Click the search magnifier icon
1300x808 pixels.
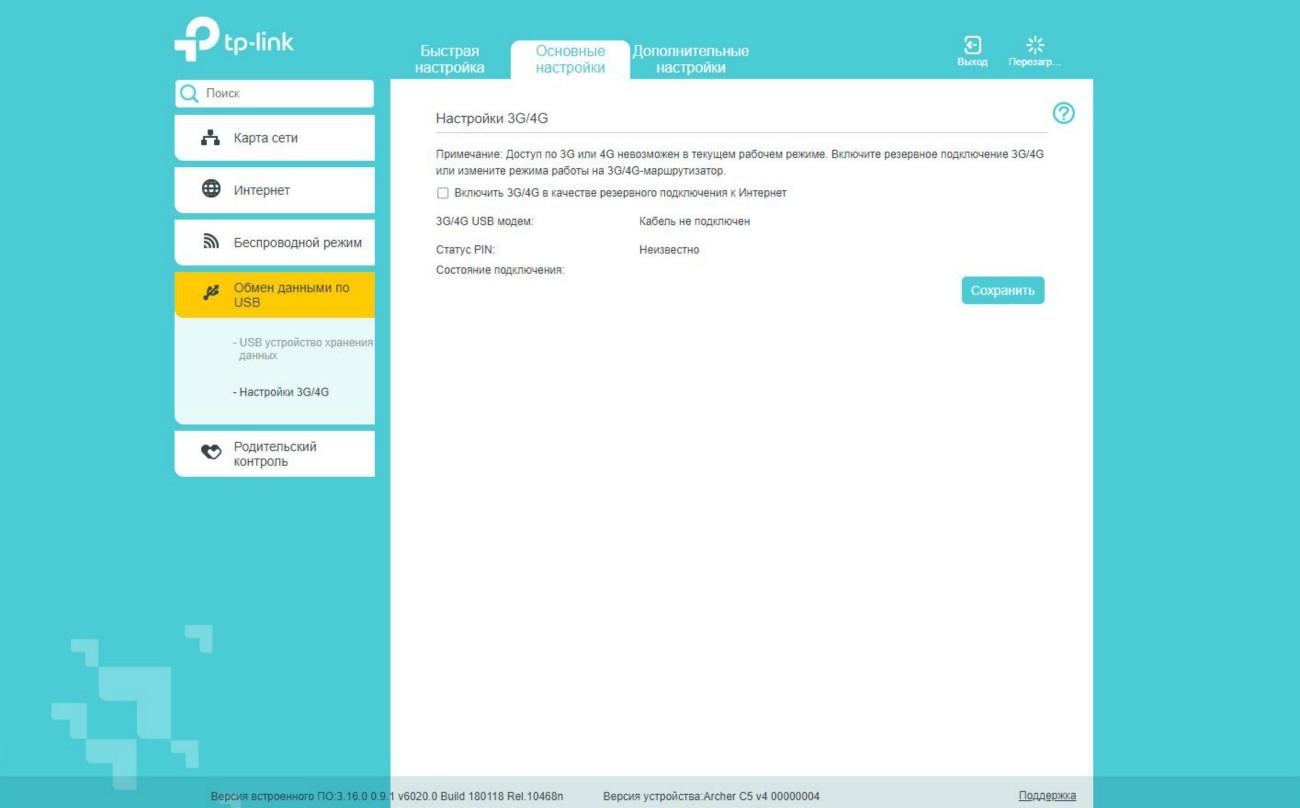(x=189, y=94)
